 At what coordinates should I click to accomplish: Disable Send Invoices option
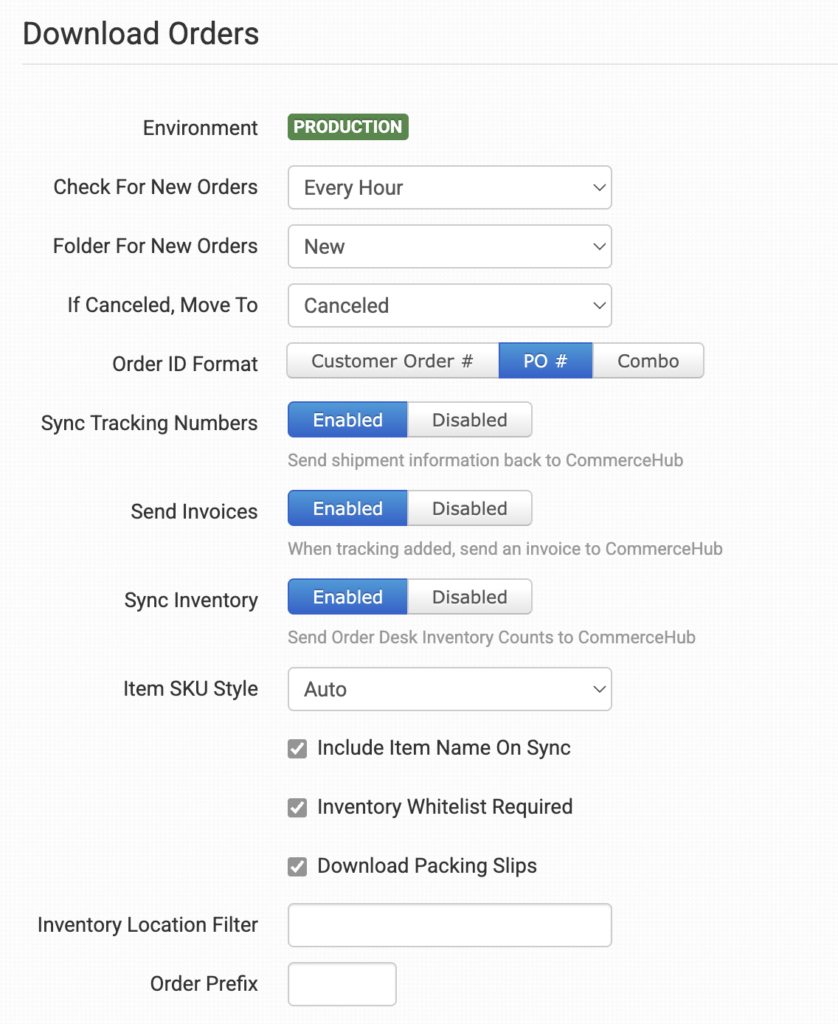click(x=469, y=508)
